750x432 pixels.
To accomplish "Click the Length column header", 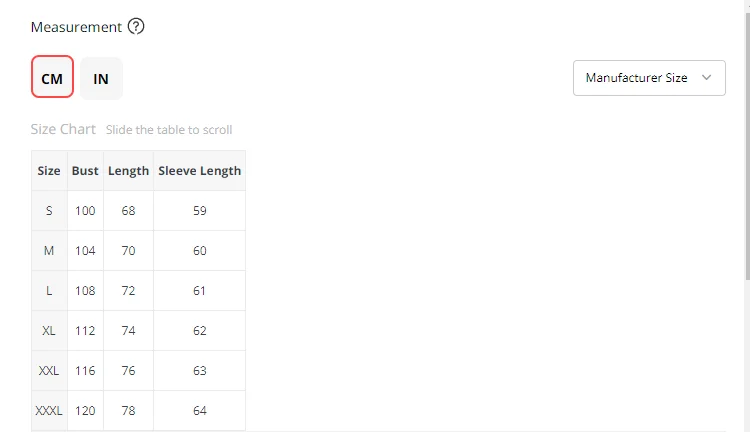I will click(x=128, y=171).
